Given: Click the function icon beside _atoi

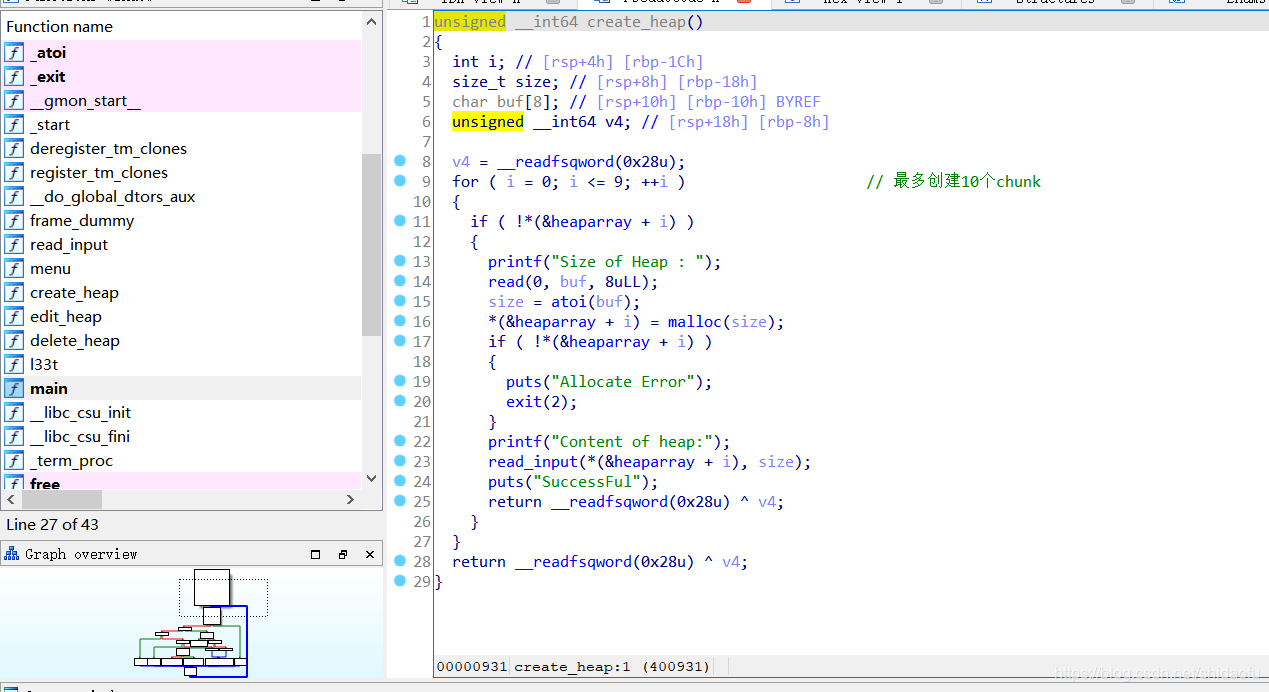Looking at the screenshot, I should coord(14,53).
